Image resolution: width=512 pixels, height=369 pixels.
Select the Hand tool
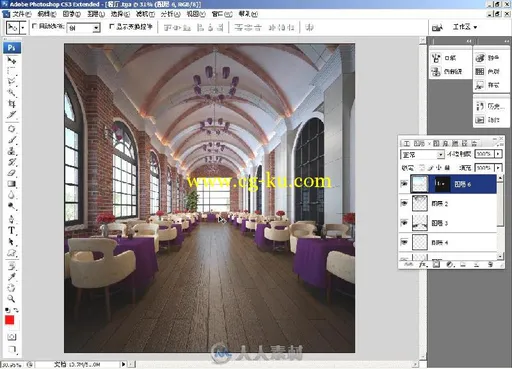(x=12, y=288)
